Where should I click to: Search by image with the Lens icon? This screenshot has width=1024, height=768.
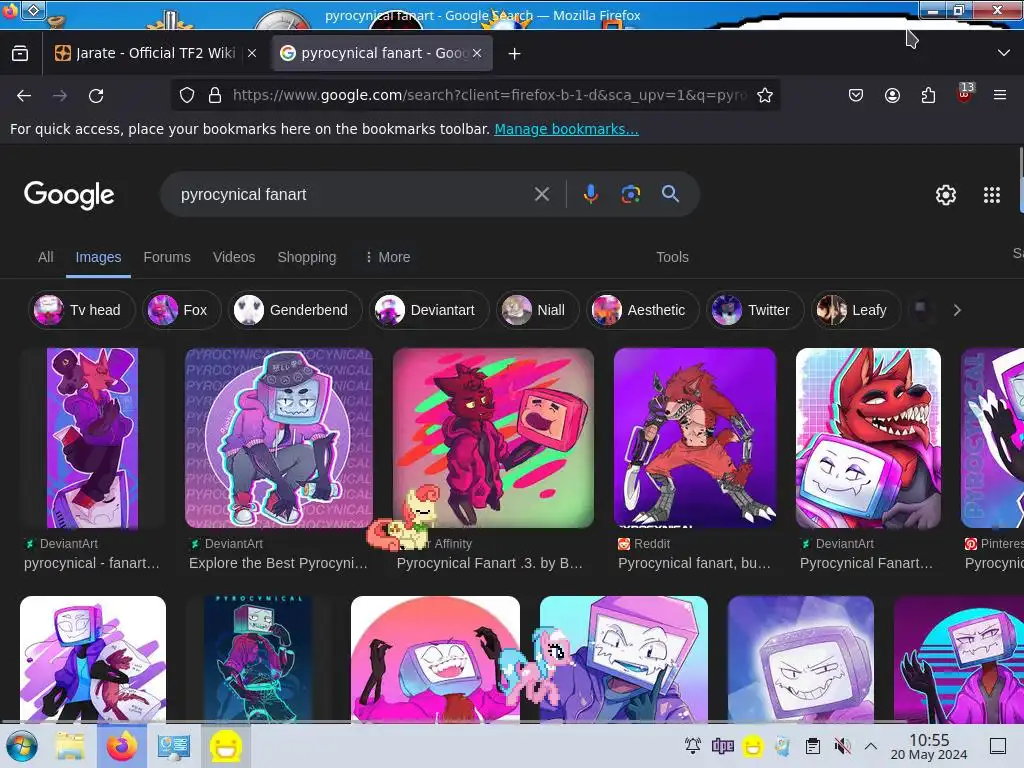click(630, 194)
